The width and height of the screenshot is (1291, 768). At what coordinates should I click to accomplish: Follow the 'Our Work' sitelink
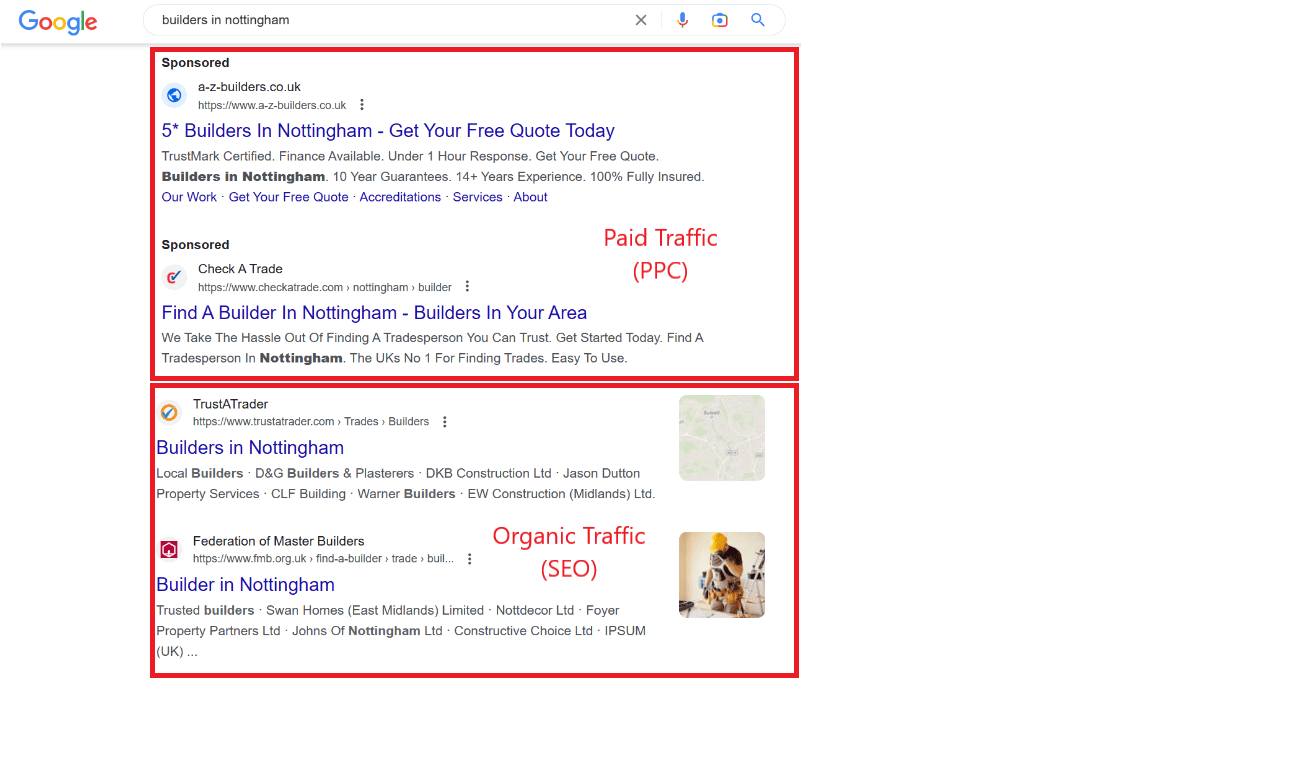pyautogui.click(x=189, y=197)
